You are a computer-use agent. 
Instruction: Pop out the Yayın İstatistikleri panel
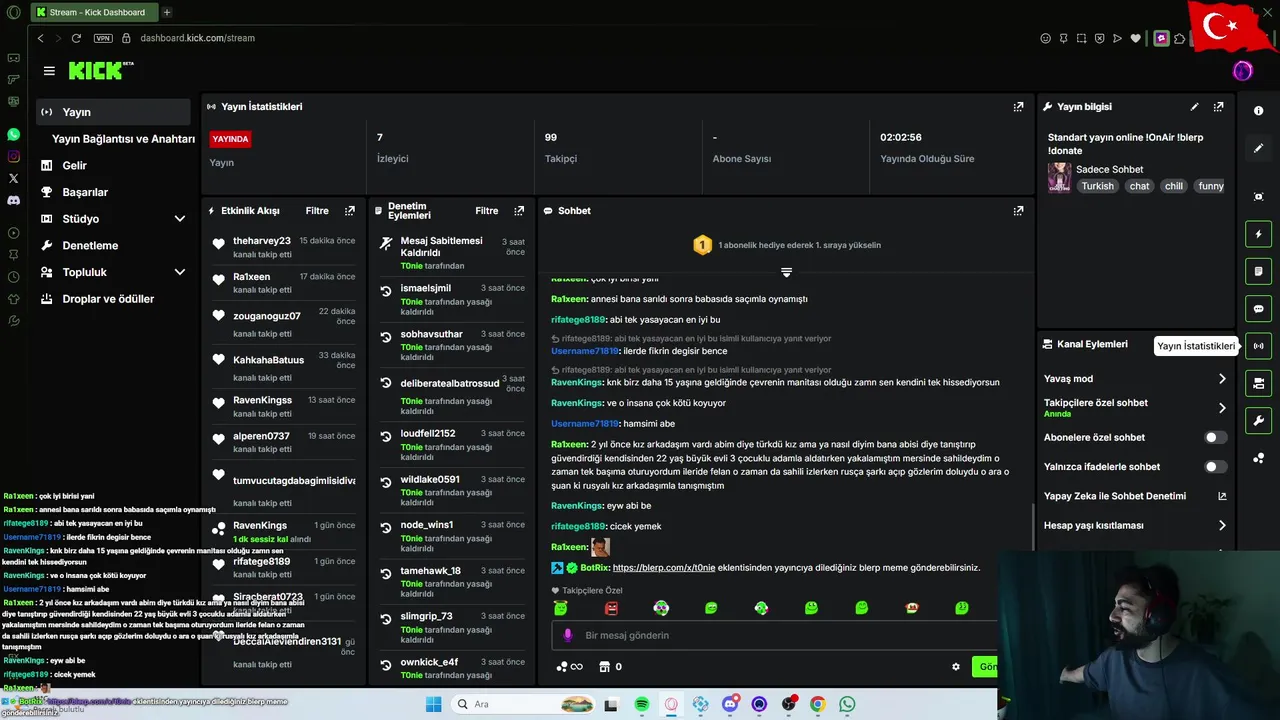1018,107
